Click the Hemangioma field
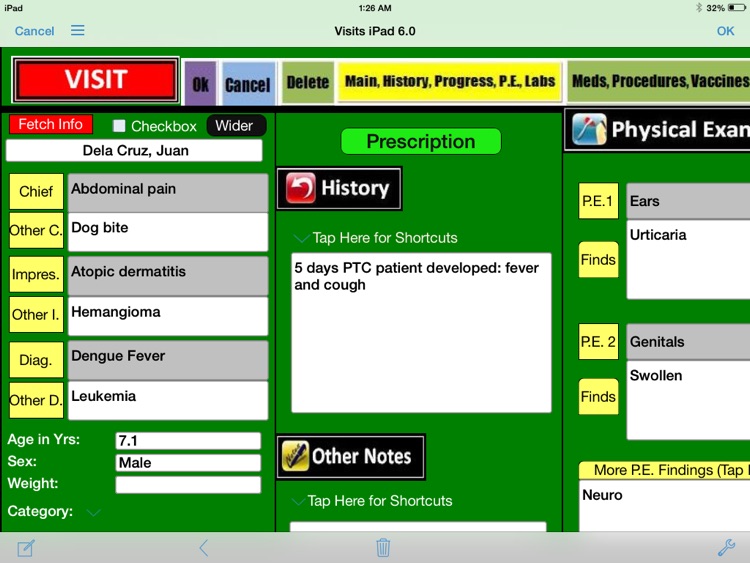 [x=168, y=316]
